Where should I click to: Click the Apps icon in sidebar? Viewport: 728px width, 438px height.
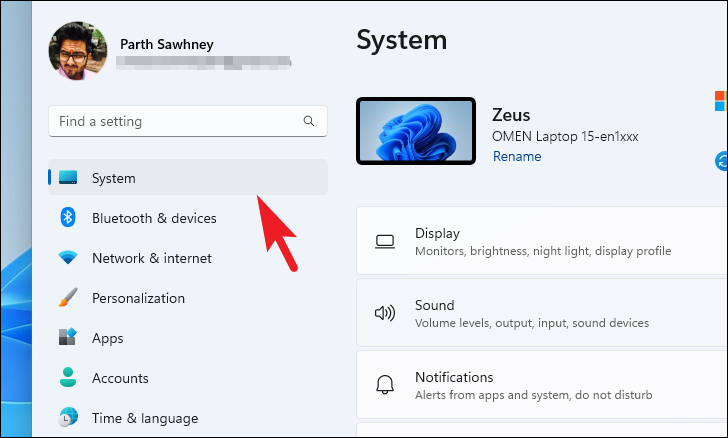pyautogui.click(x=68, y=337)
